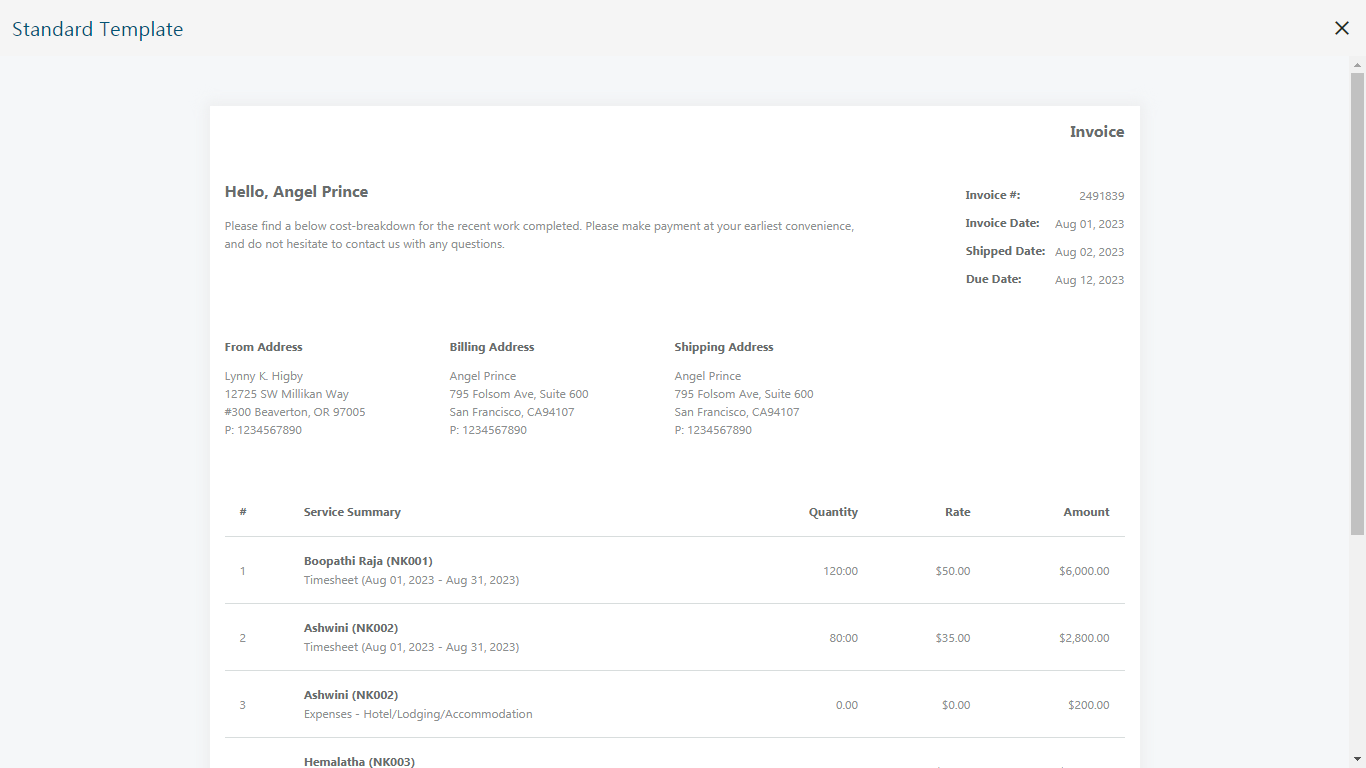The height and width of the screenshot is (768, 1366).
Task: Select invoice number 2491839
Action: click(1102, 196)
